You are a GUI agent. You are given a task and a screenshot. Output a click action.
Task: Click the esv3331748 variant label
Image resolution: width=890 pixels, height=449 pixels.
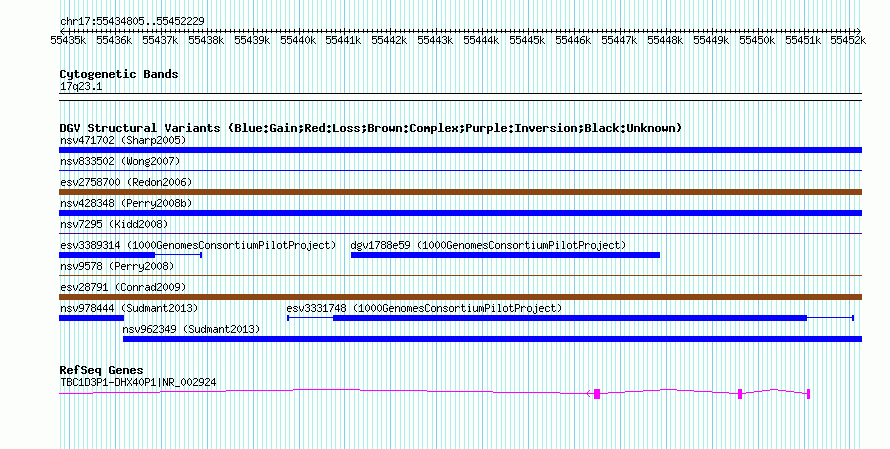pyautogui.click(x=424, y=308)
